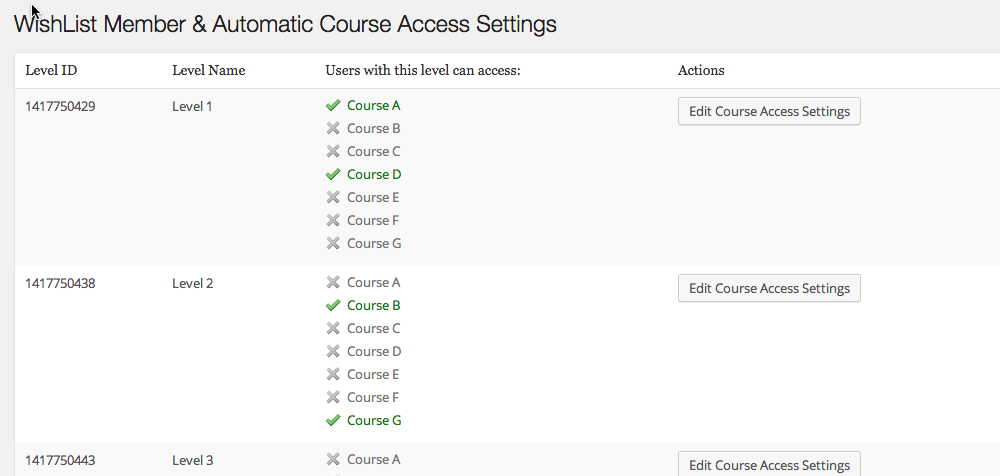Image resolution: width=1000 pixels, height=476 pixels.
Task: Click the 'Level ID' column header
Action: (x=51, y=70)
